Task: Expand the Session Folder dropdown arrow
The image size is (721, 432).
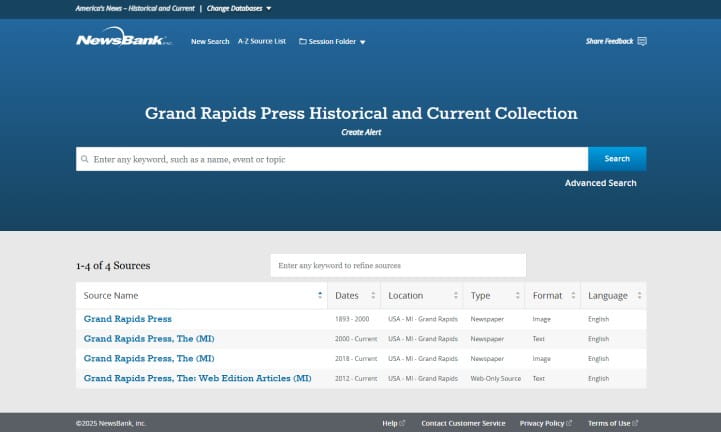Action: [362, 42]
